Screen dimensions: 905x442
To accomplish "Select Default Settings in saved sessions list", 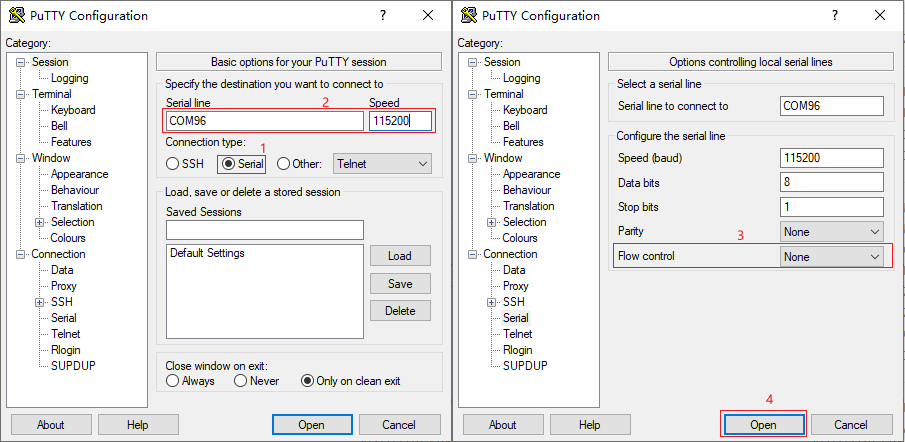I will pos(207,253).
